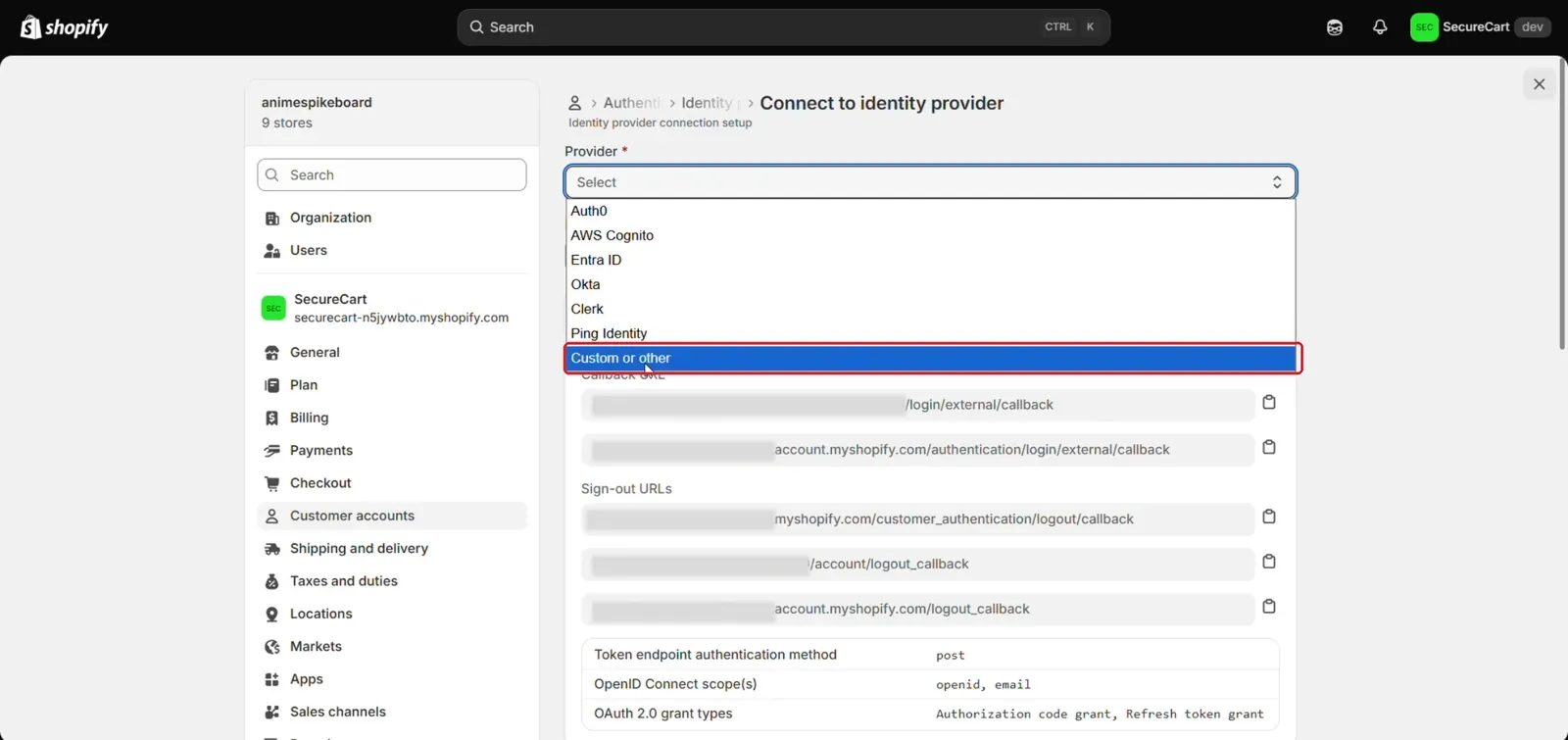Open Users settings

click(x=392, y=250)
